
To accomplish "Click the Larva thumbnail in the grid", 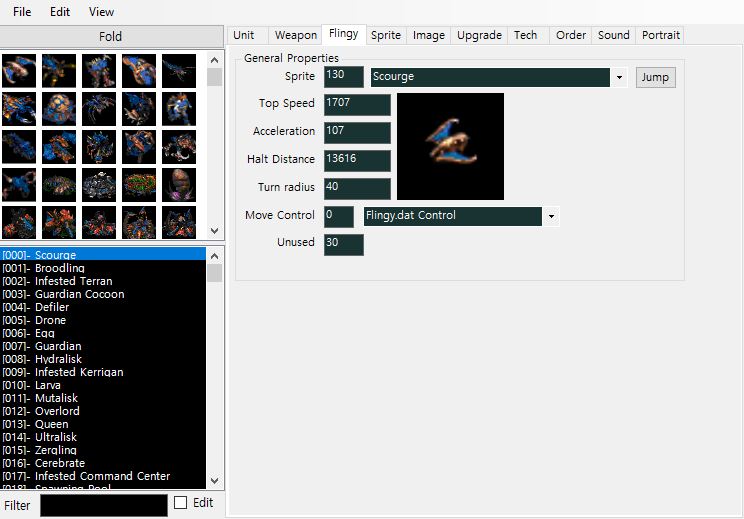I will point(19,147).
